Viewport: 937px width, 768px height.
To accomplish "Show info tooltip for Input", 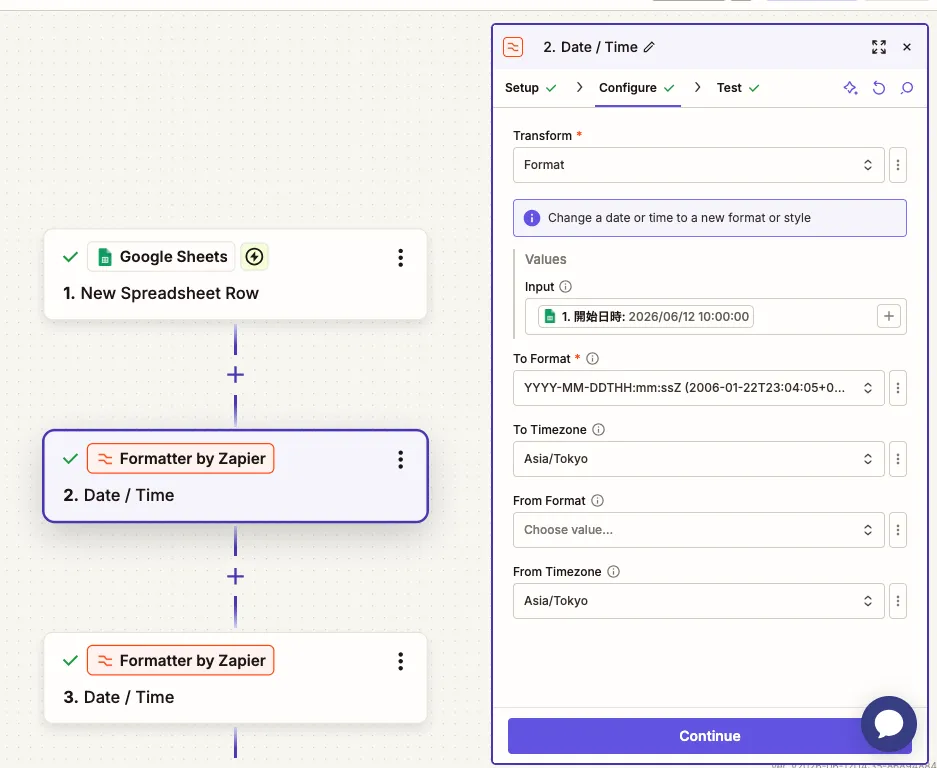I will (x=565, y=287).
